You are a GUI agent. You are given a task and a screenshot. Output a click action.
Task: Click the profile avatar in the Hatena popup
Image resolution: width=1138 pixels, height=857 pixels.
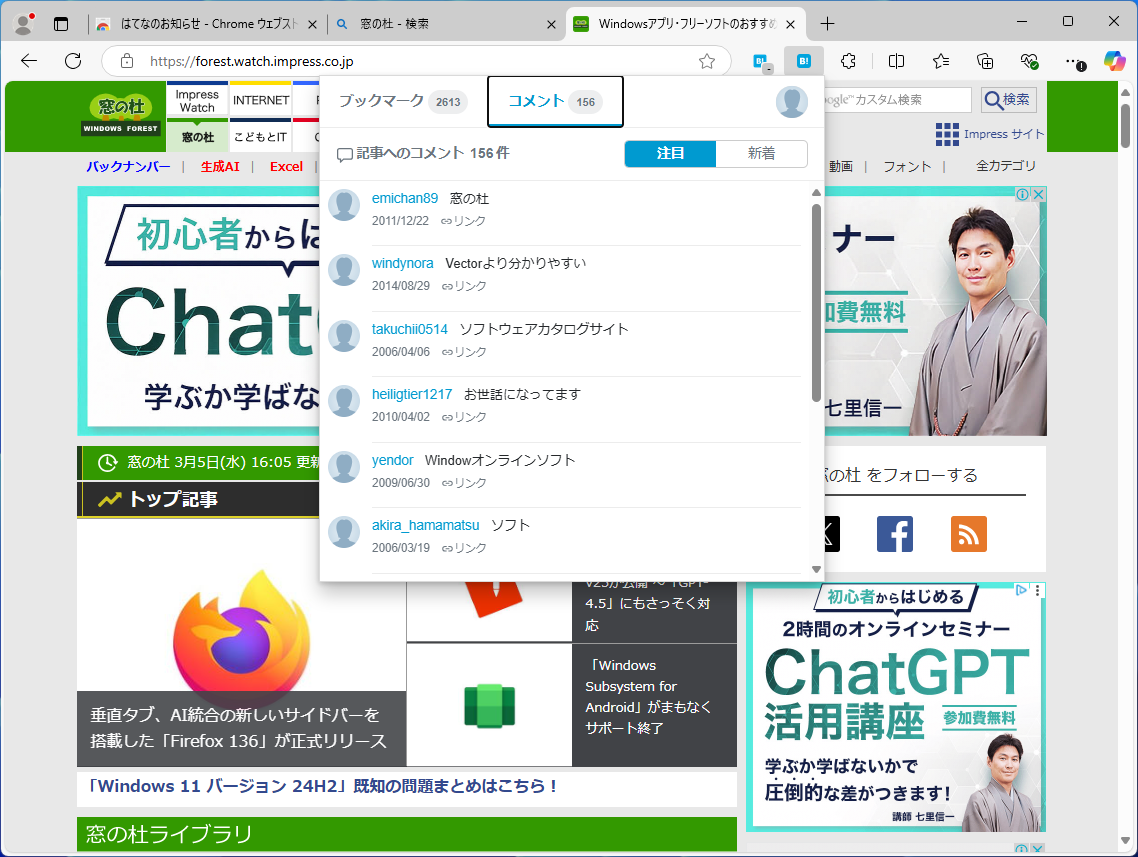(791, 101)
